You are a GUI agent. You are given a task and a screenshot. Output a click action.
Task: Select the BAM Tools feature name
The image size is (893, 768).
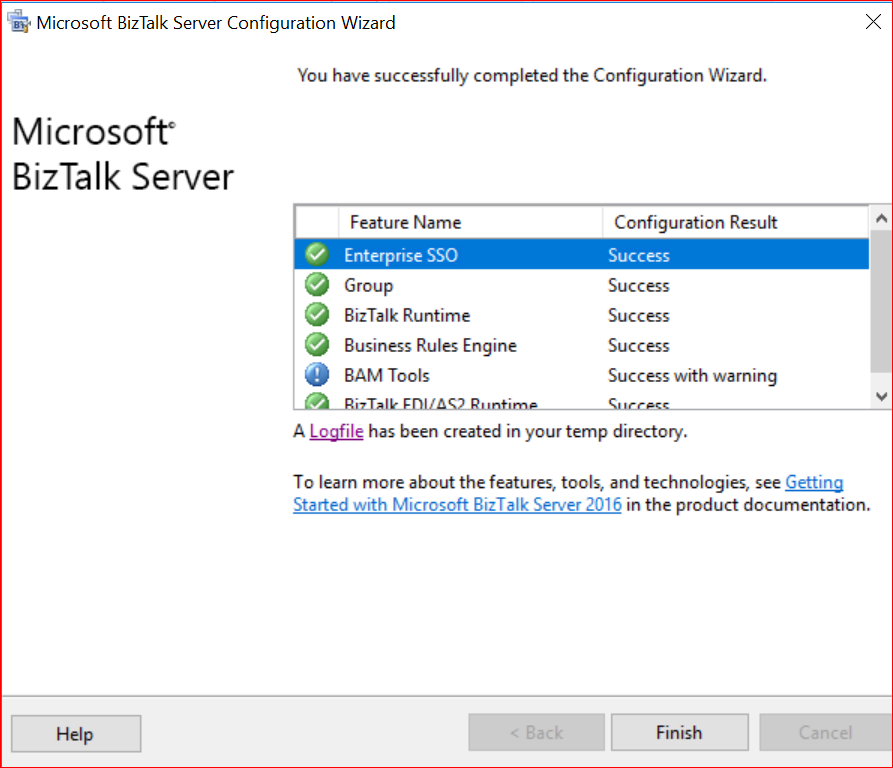point(386,376)
